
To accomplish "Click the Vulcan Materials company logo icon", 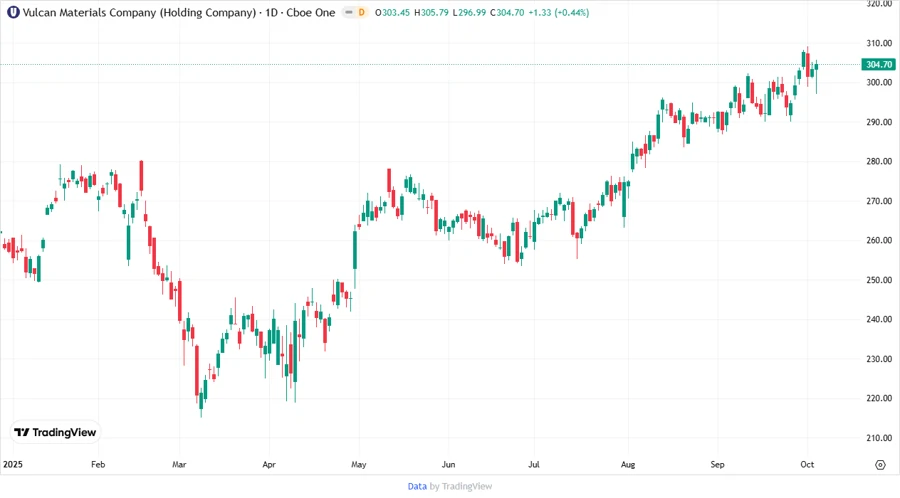I will point(12,11).
